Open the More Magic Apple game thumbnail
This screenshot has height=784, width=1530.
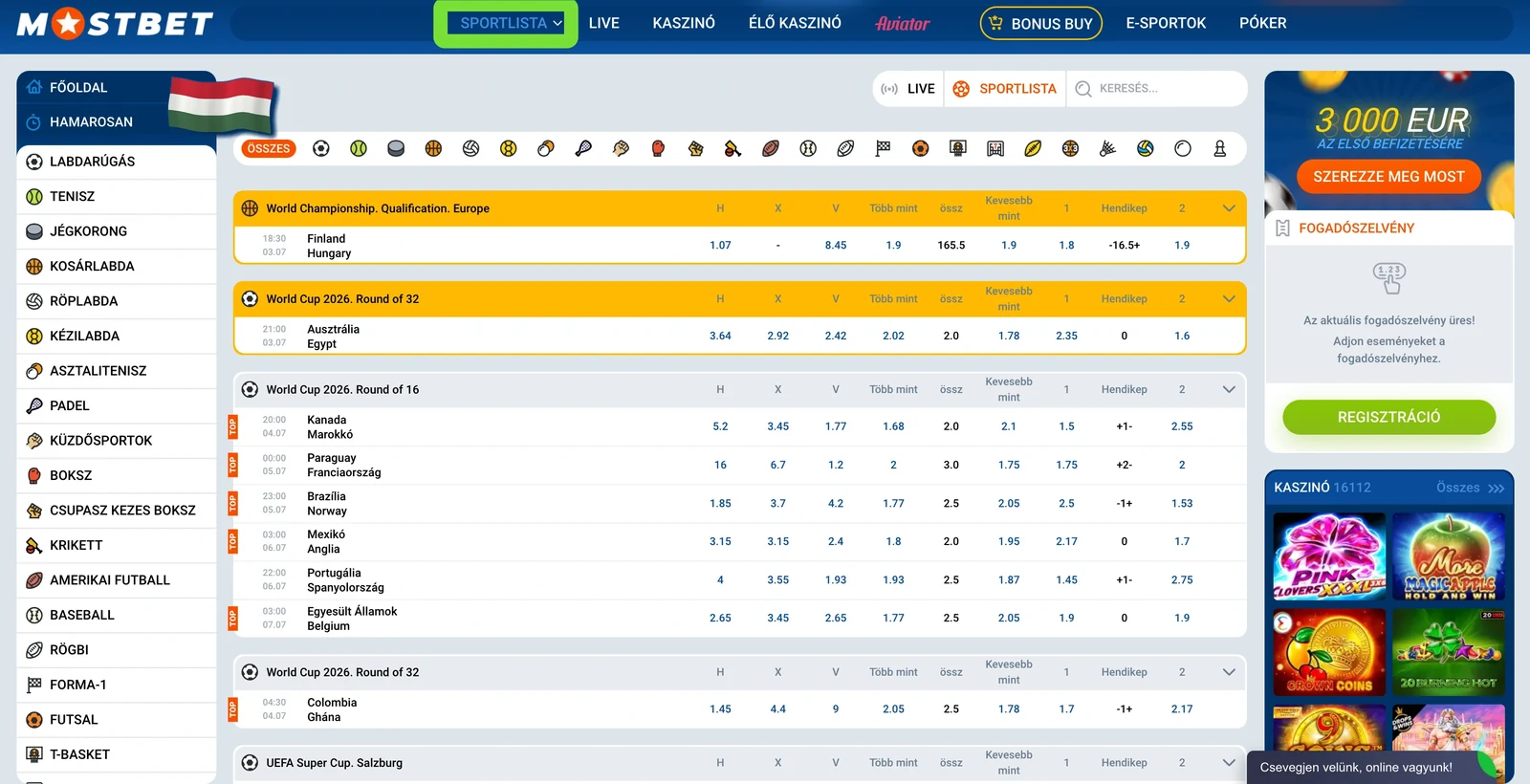click(1449, 556)
